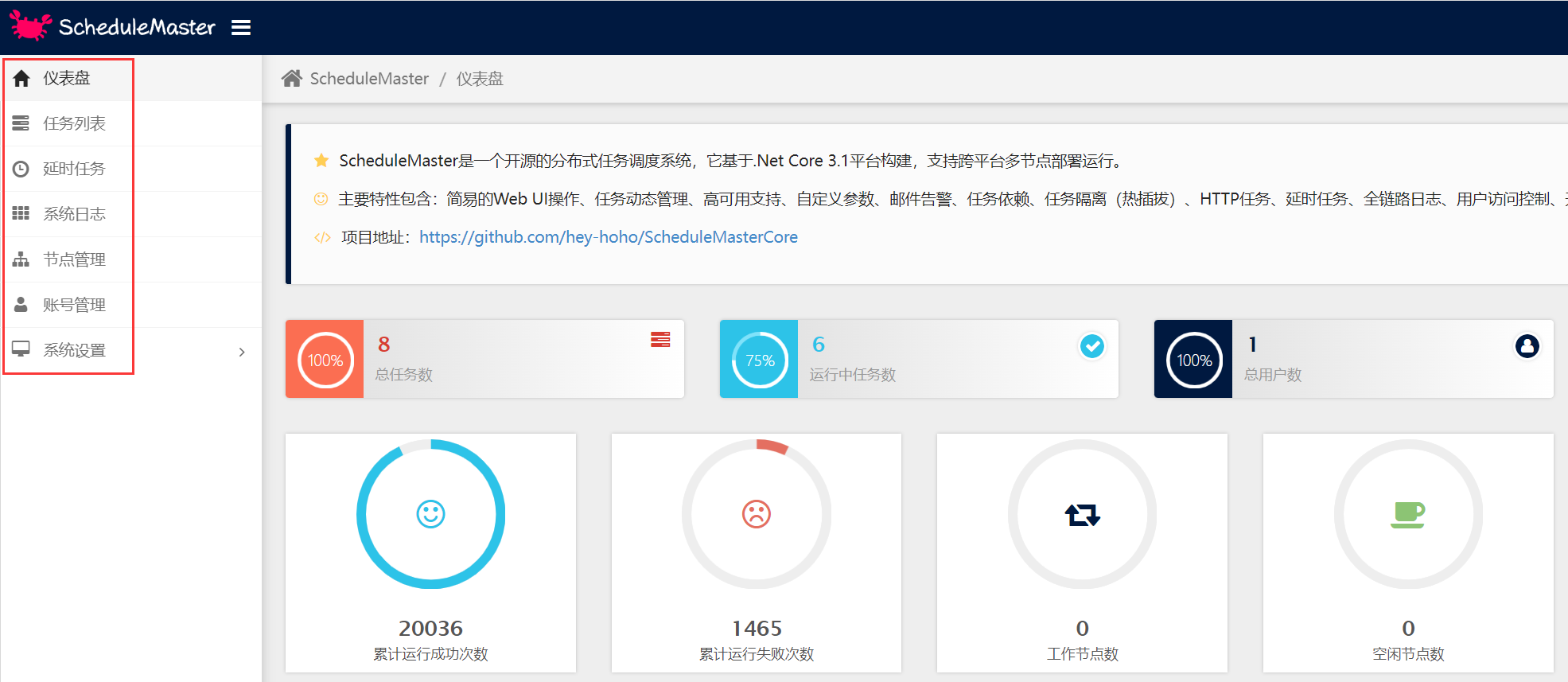Click the red arc on the failure-count chart

pos(773,446)
